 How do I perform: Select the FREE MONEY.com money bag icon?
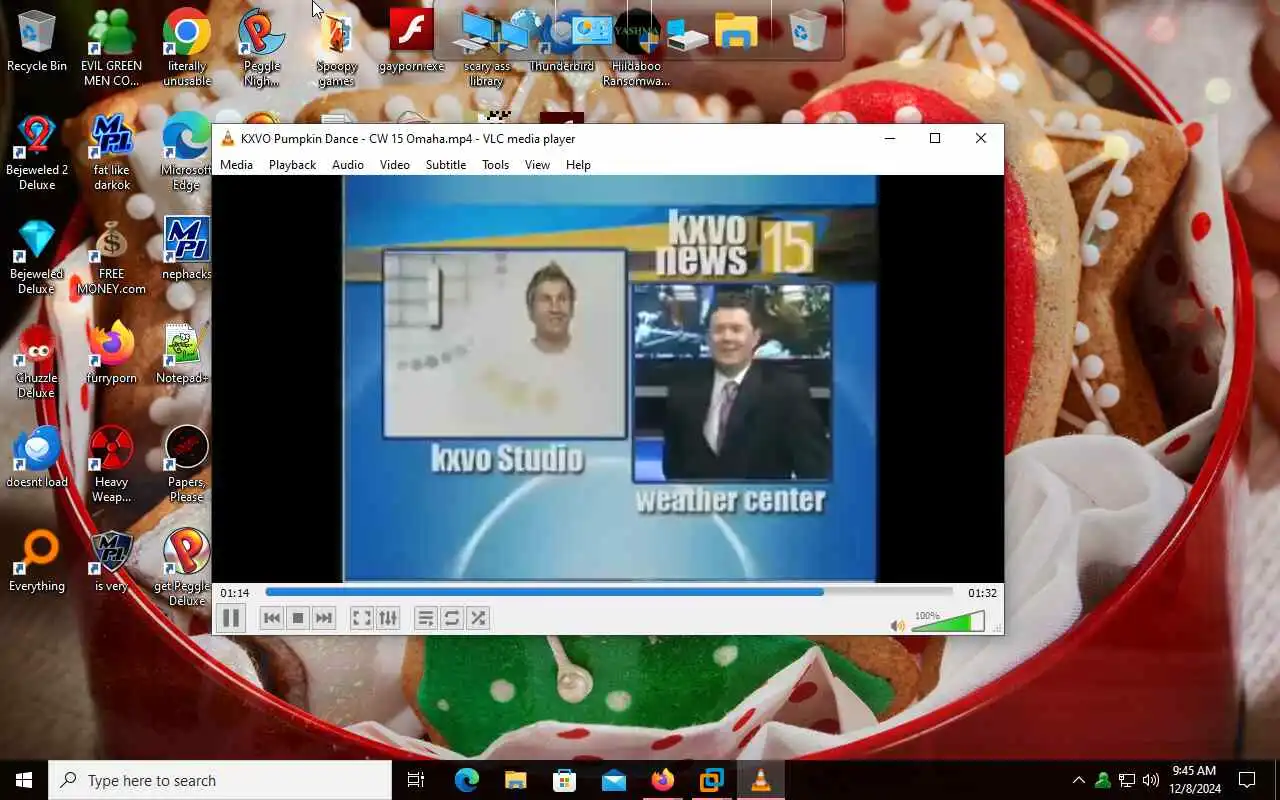(x=111, y=256)
